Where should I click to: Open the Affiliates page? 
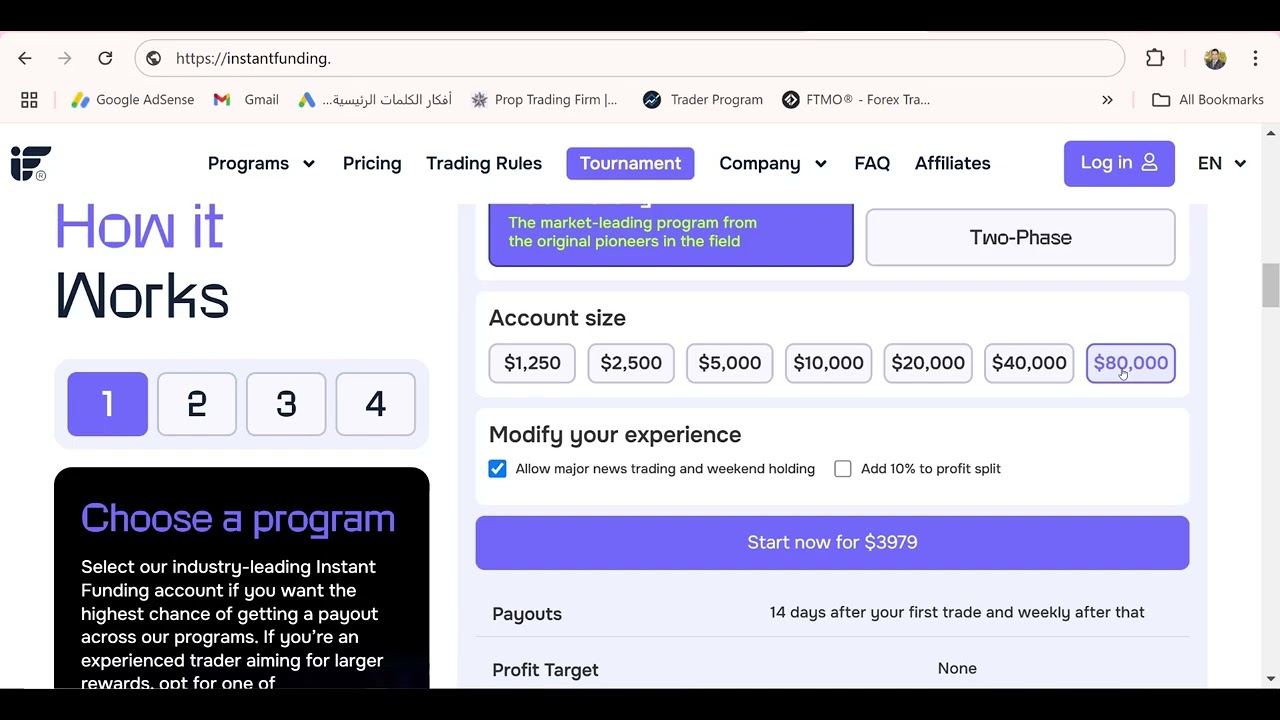953,163
